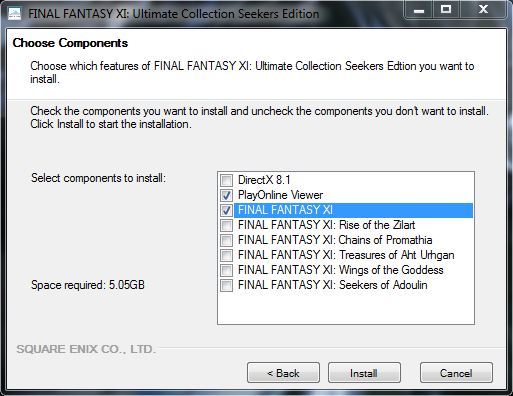The width and height of the screenshot is (513, 396).
Task: Maximize the installer window
Action: pyautogui.click(x=446, y=10)
